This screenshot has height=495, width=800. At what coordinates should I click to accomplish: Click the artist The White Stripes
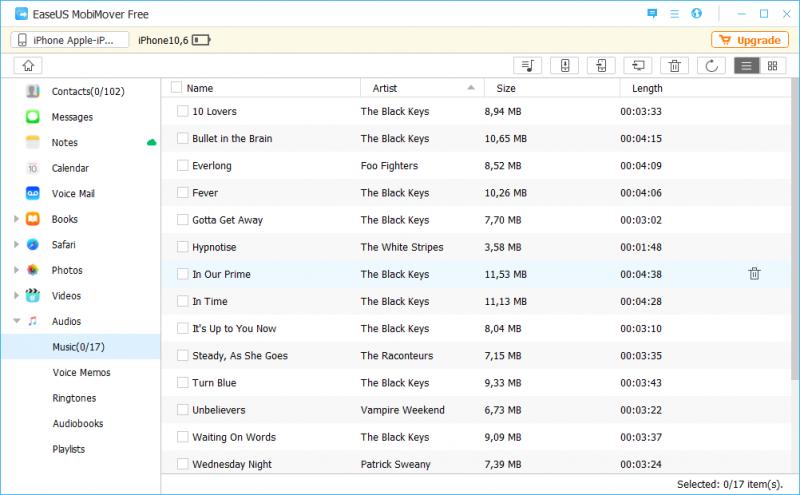tap(402, 247)
